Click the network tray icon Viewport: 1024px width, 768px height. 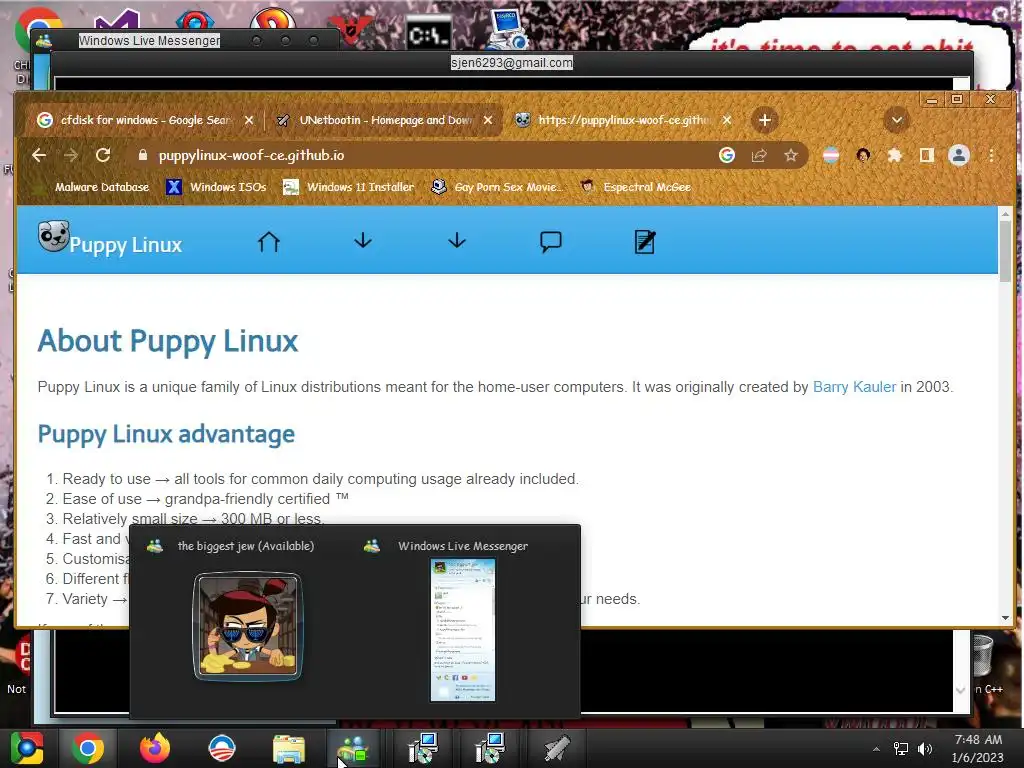pyautogui.click(x=901, y=748)
